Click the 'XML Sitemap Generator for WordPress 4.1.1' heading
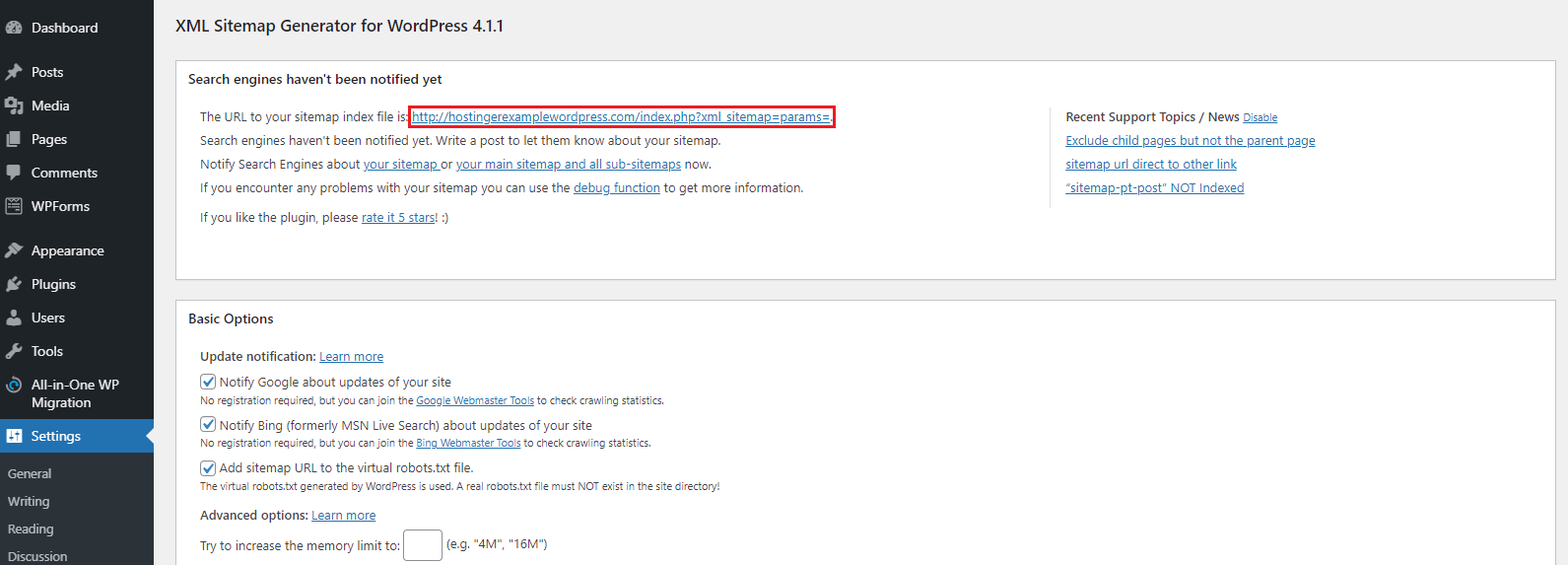This screenshot has height=565, width=1568. tap(339, 26)
